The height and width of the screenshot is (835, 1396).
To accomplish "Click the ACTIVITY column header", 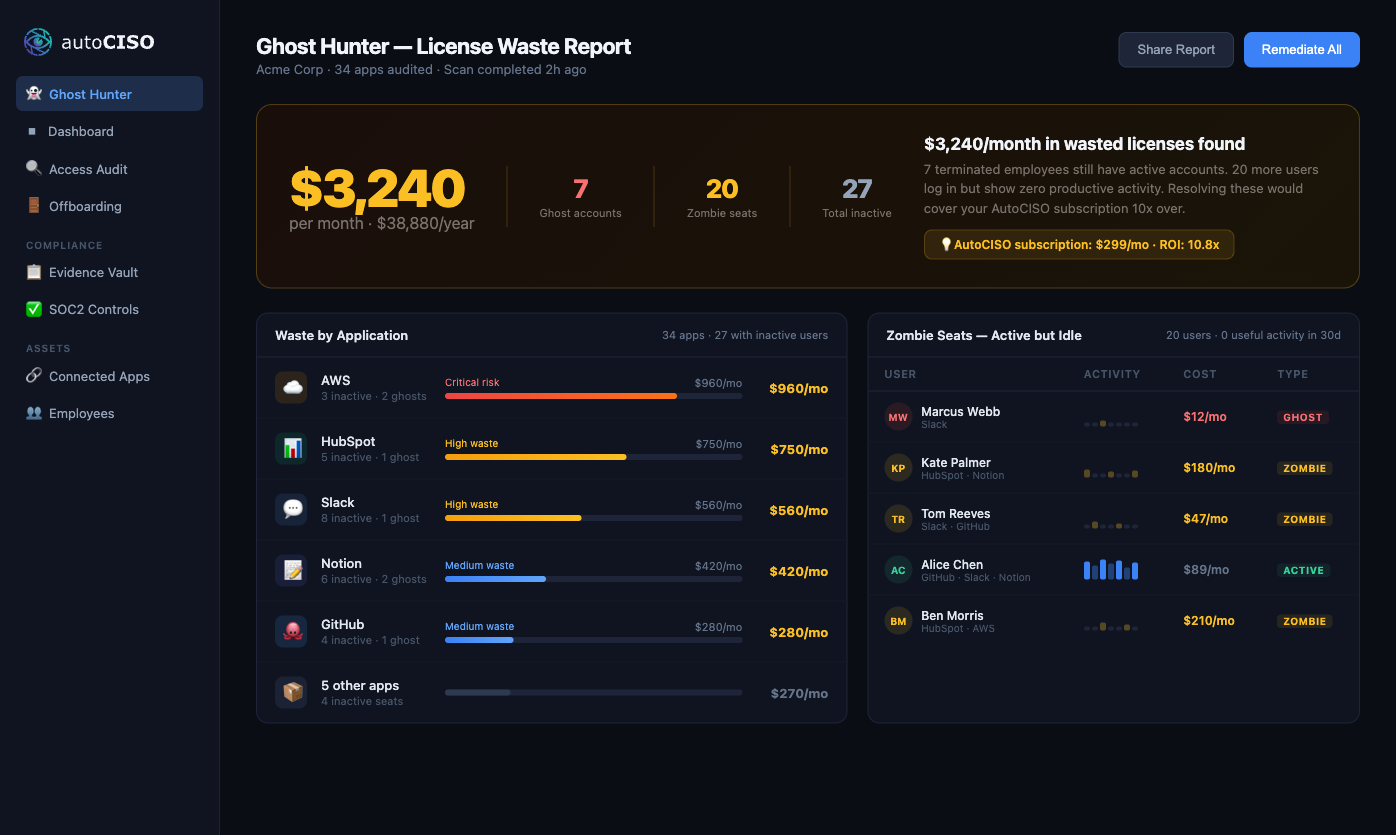I will pos(1112,374).
